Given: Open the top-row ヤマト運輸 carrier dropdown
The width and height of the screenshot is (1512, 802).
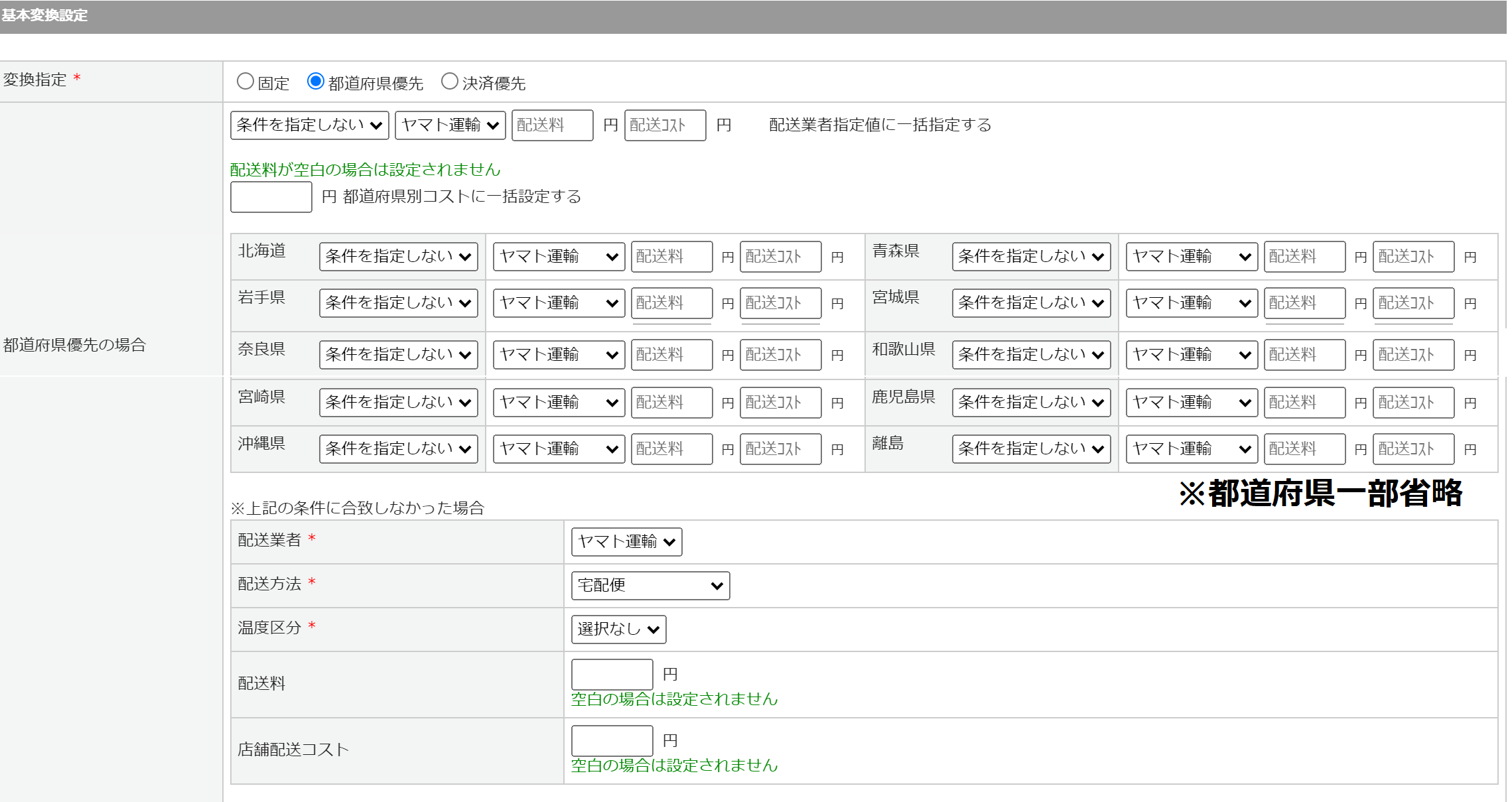Looking at the screenshot, I should pyautogui.click(x=450, y=125).
